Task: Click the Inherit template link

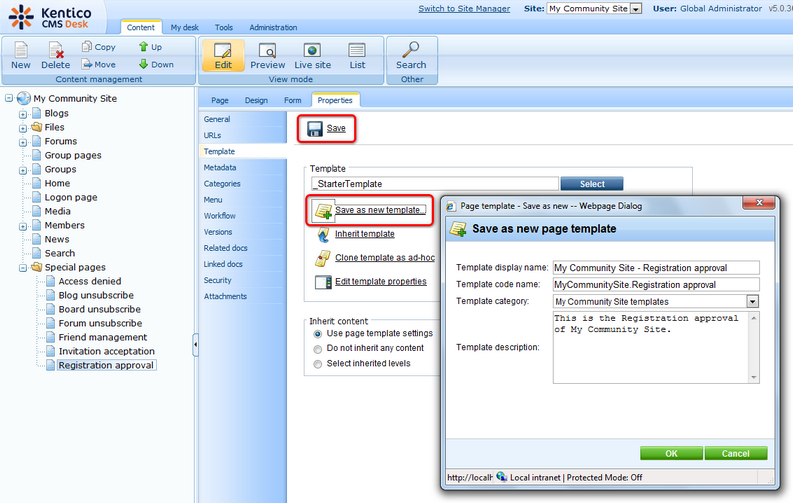Action: (365, 234)
